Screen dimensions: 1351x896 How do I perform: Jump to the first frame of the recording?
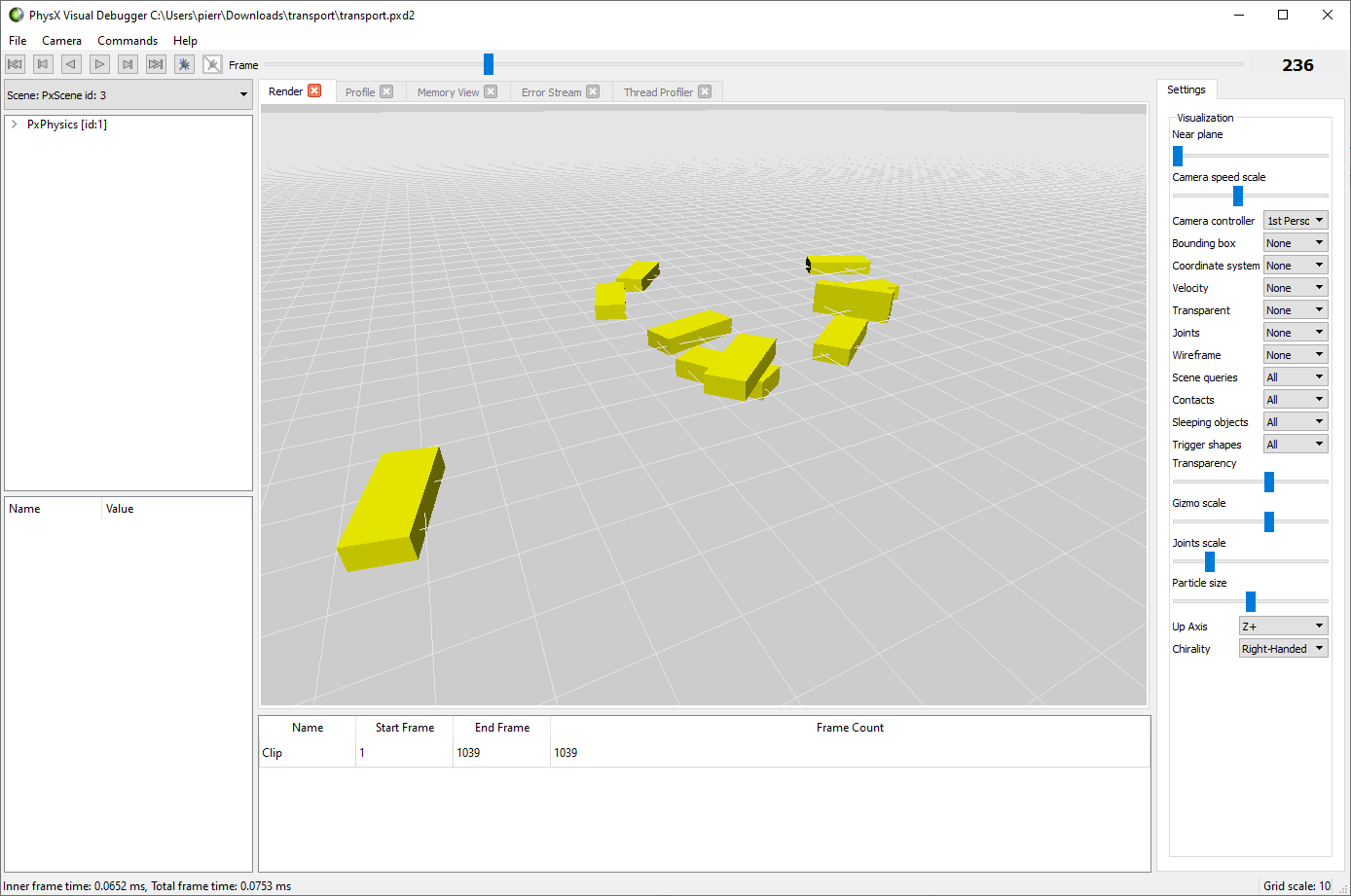(x=15, y=63)
